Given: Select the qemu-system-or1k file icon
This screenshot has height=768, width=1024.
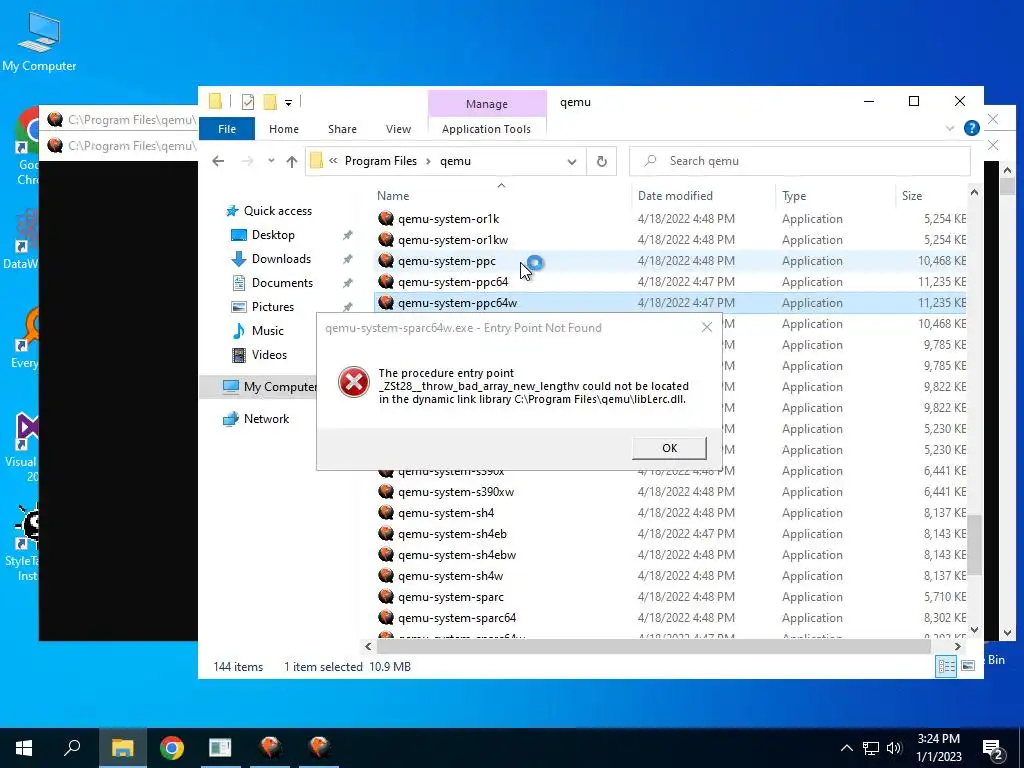Looking at the screenshot, I should coord(386,219).
